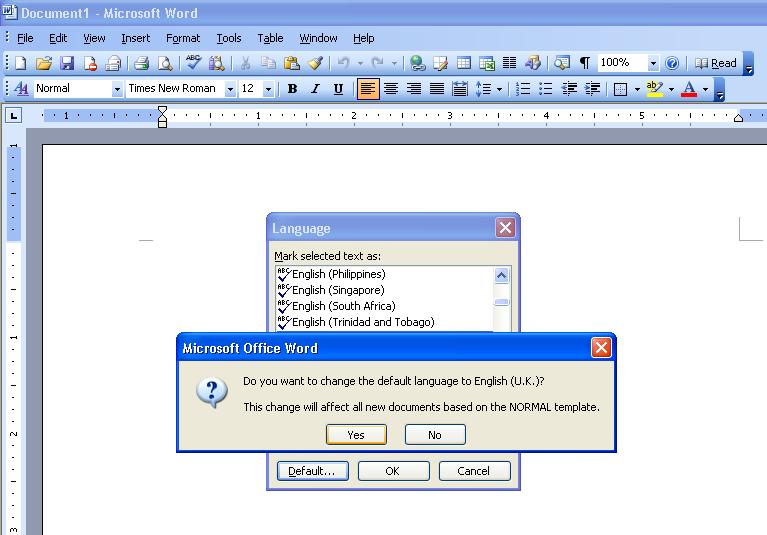Screen dimensions: 767x535
Task: Run Spelling and Grammar check icon
Action: (x=194, y=63)
